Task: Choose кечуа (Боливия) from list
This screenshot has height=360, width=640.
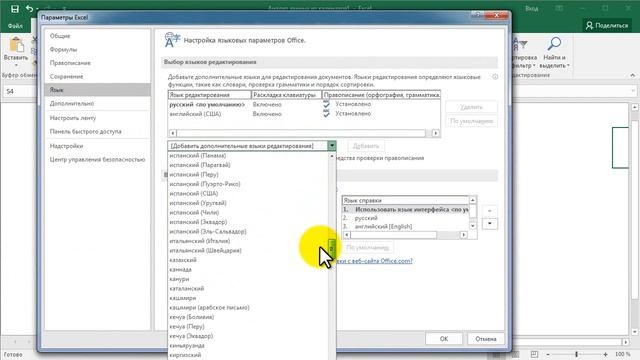Action: (x=248, y=317)
